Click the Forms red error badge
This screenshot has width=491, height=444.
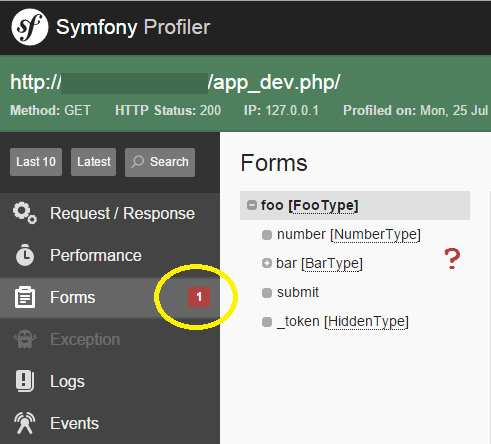199,297
